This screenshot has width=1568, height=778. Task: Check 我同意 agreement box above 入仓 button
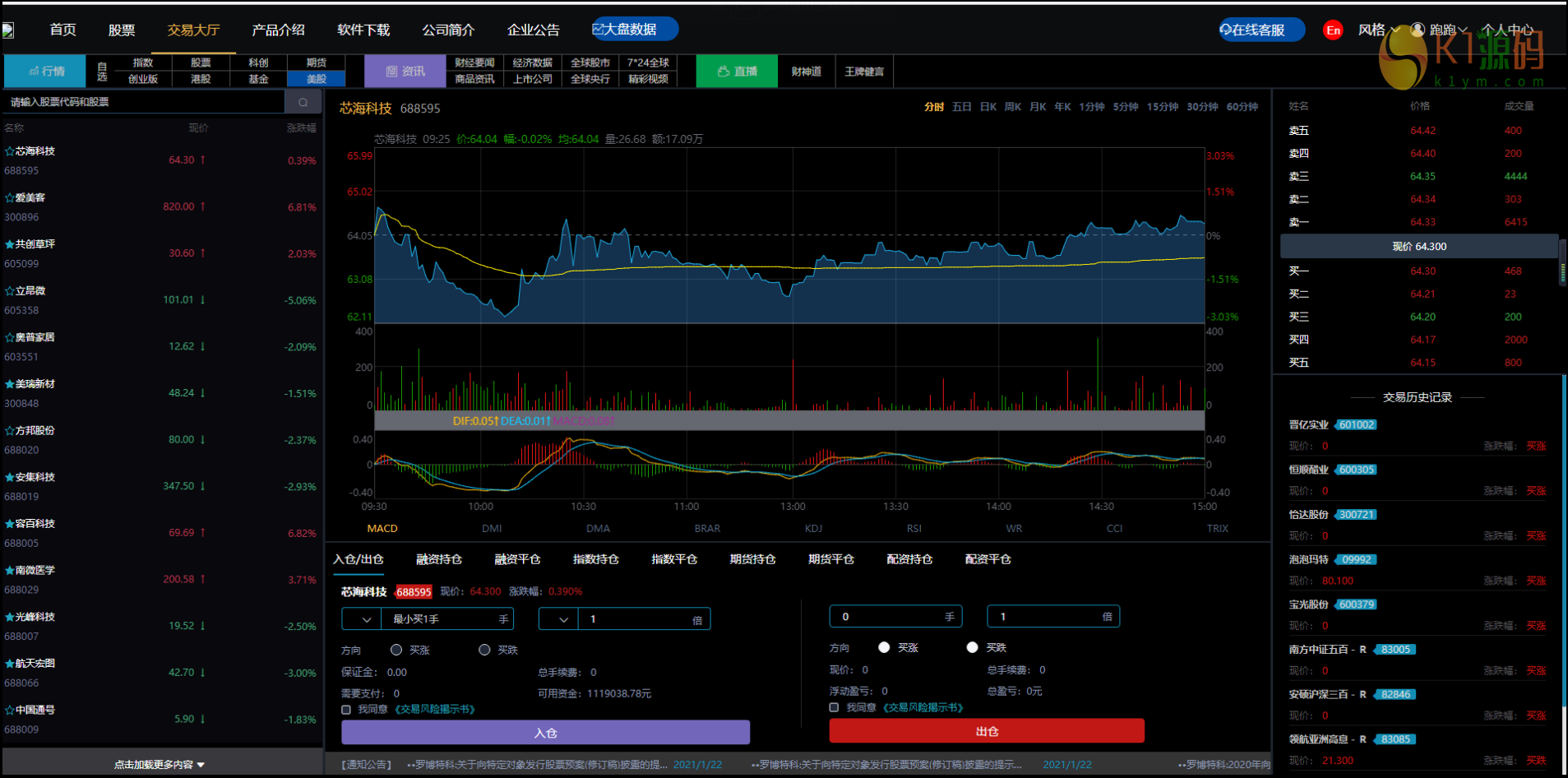pos(346,709)
